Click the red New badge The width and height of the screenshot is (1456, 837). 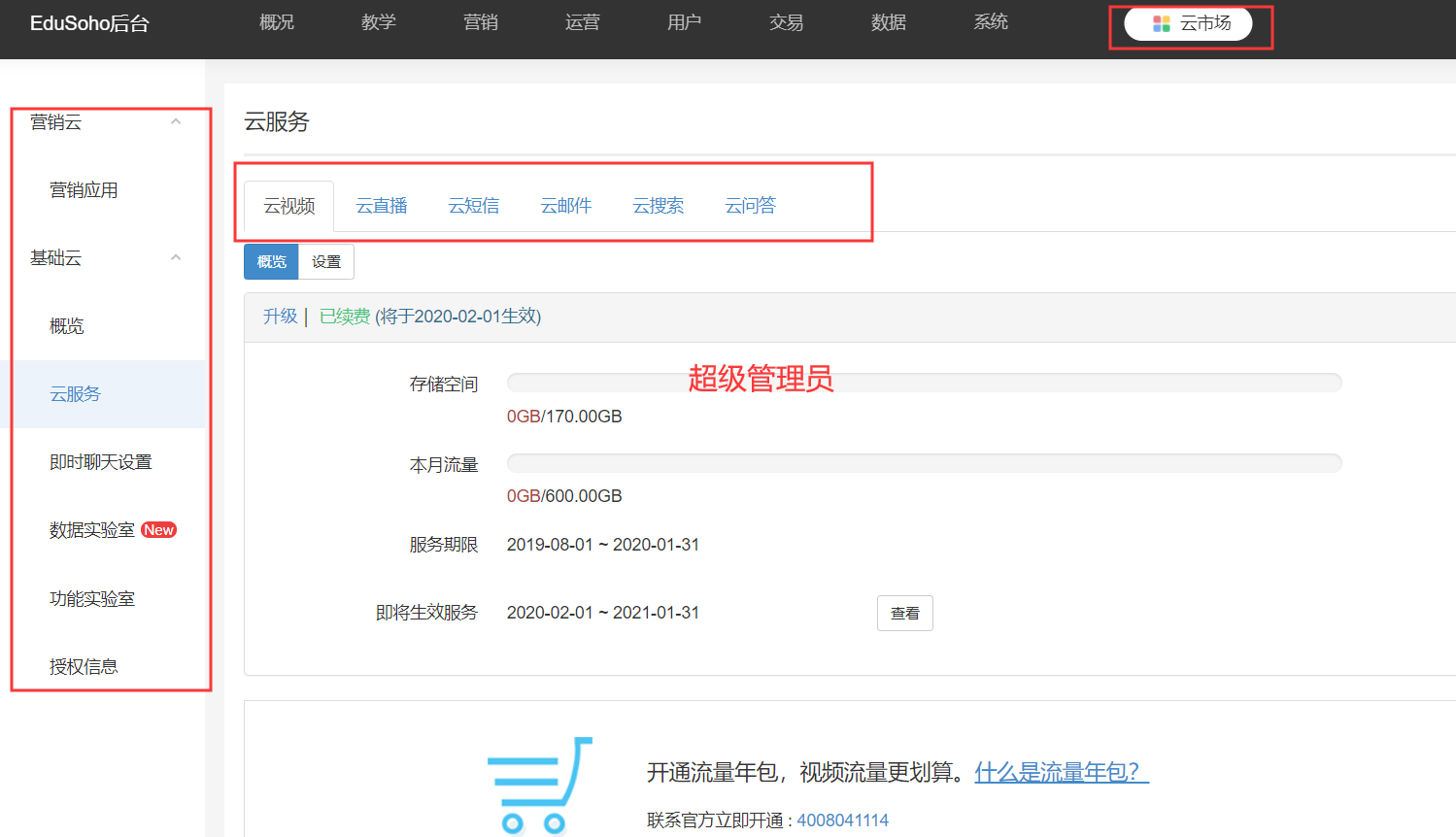click(x=158, y=530)
